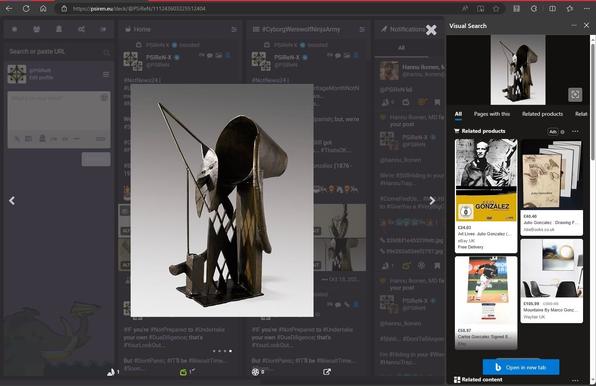
Task: Advance to the next image with the right arrow
Action: [x=432, y=201]
